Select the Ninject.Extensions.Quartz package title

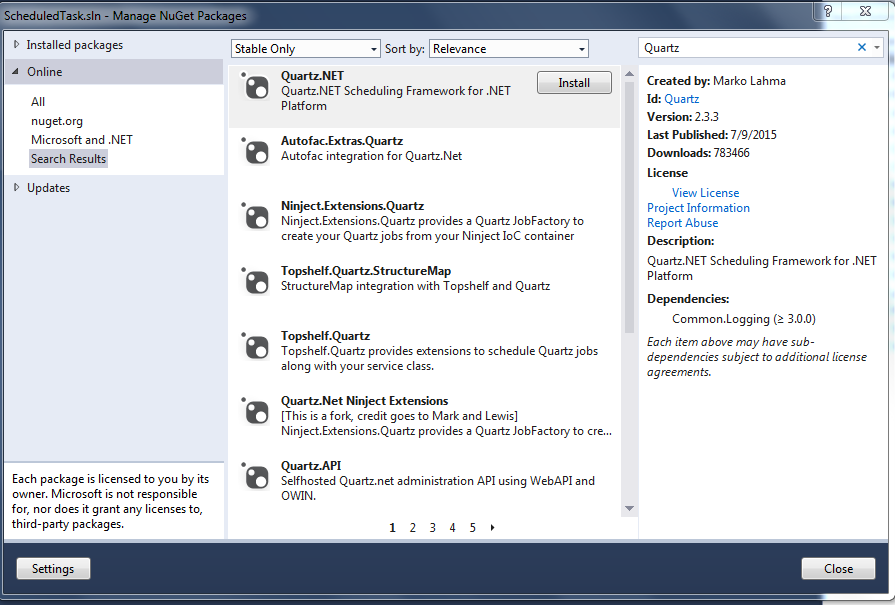pos(352,206)
